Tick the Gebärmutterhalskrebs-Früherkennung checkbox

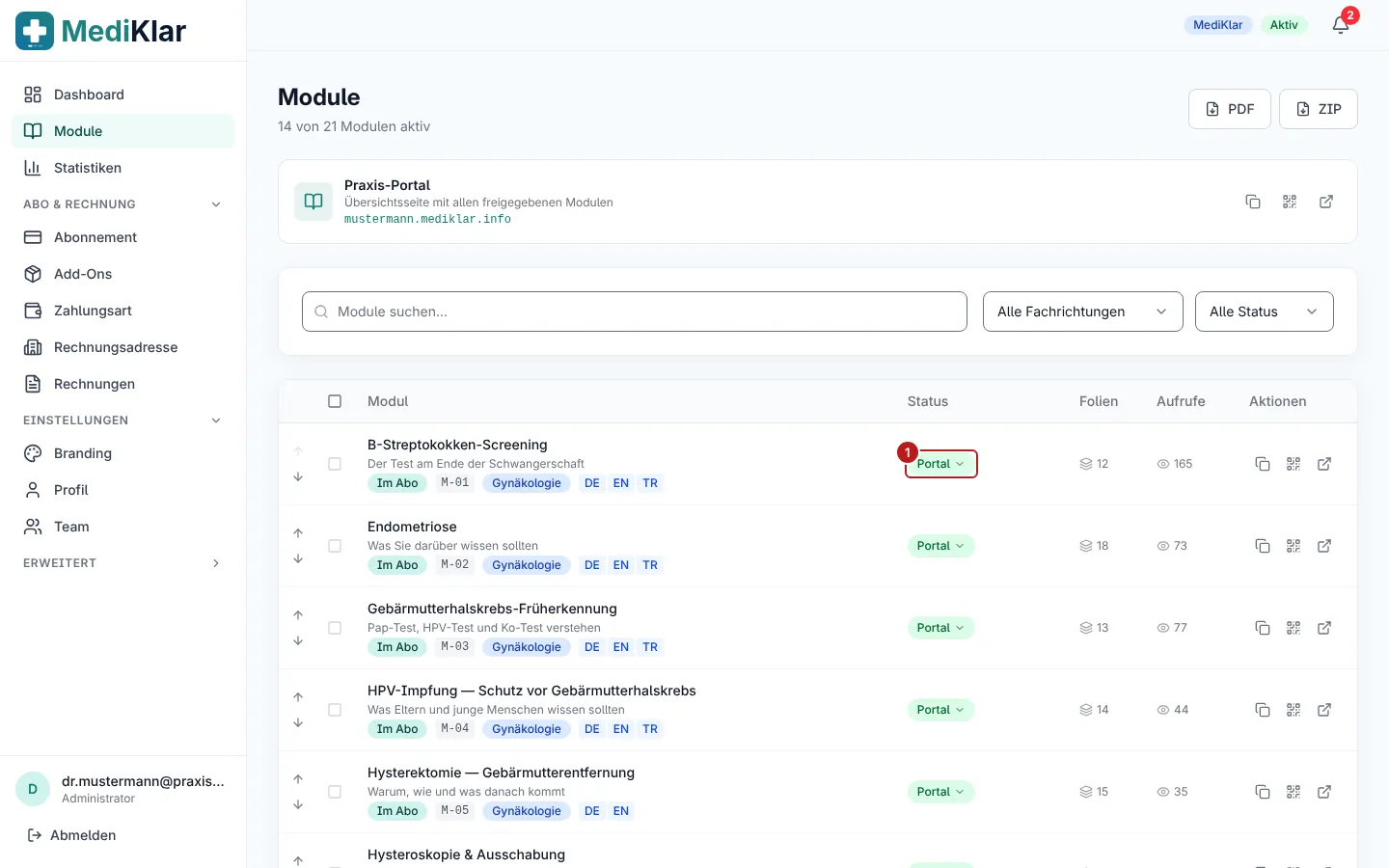click(x=335, y=628)
